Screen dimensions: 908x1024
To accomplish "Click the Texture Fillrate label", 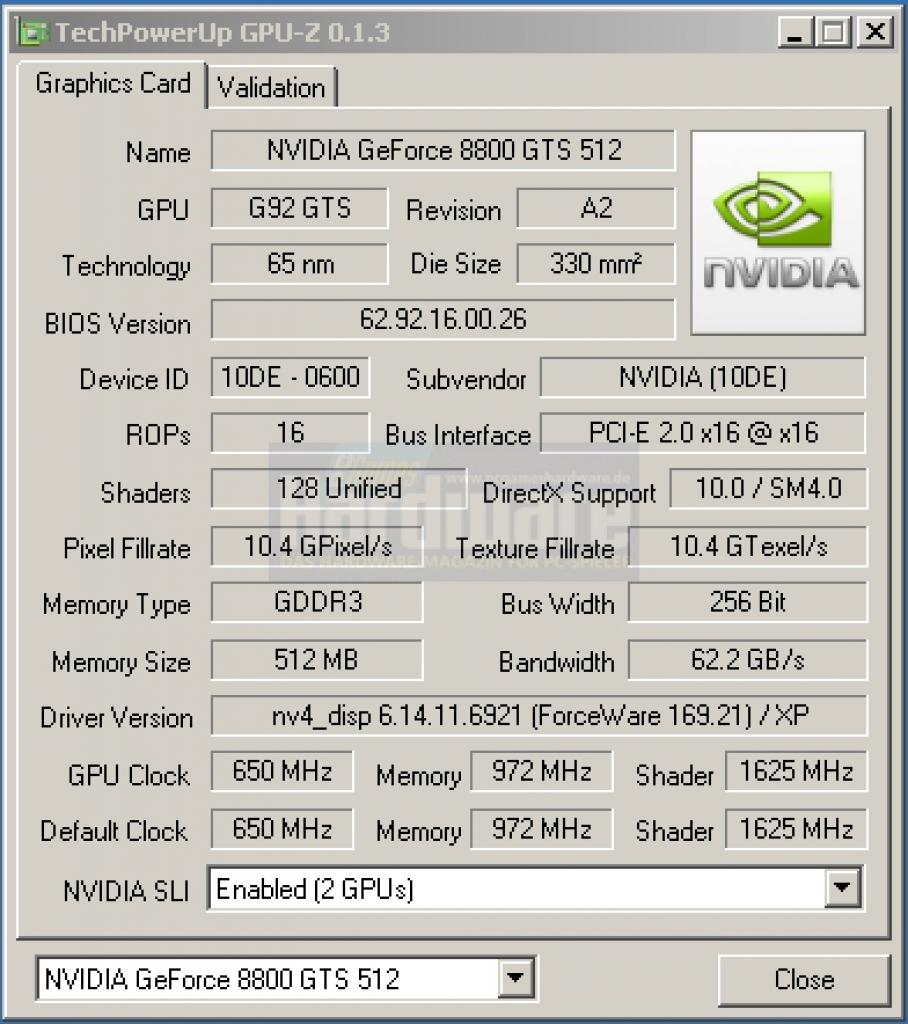I will (x=535, y=549).
